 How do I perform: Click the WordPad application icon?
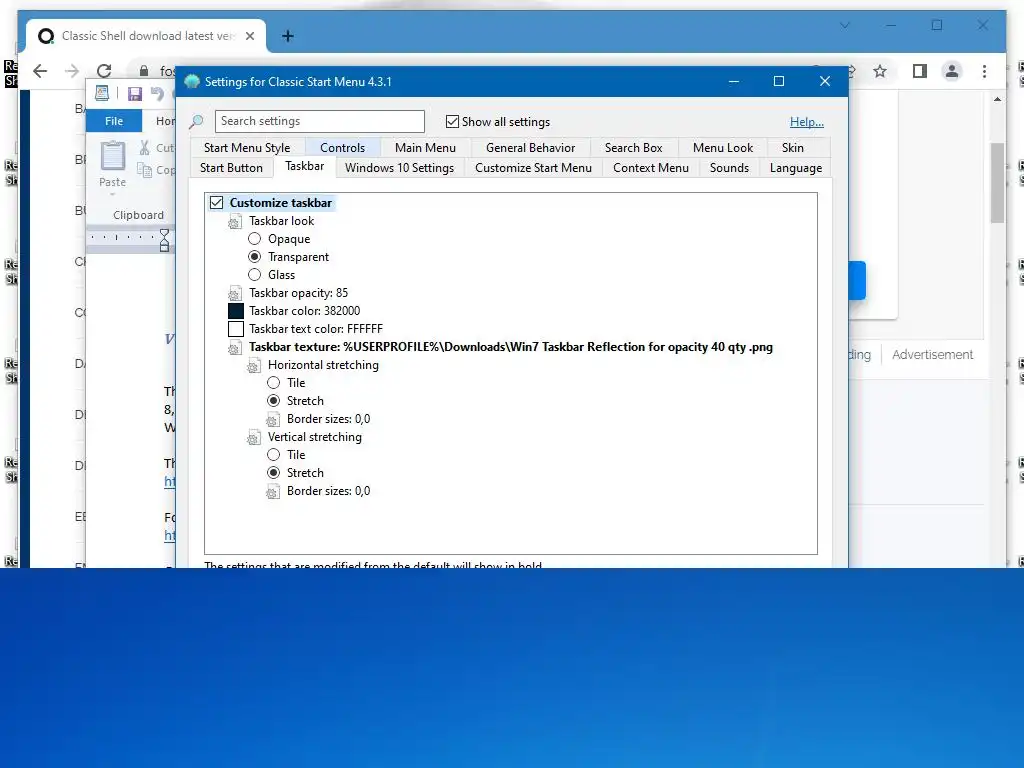click(102, 93)
